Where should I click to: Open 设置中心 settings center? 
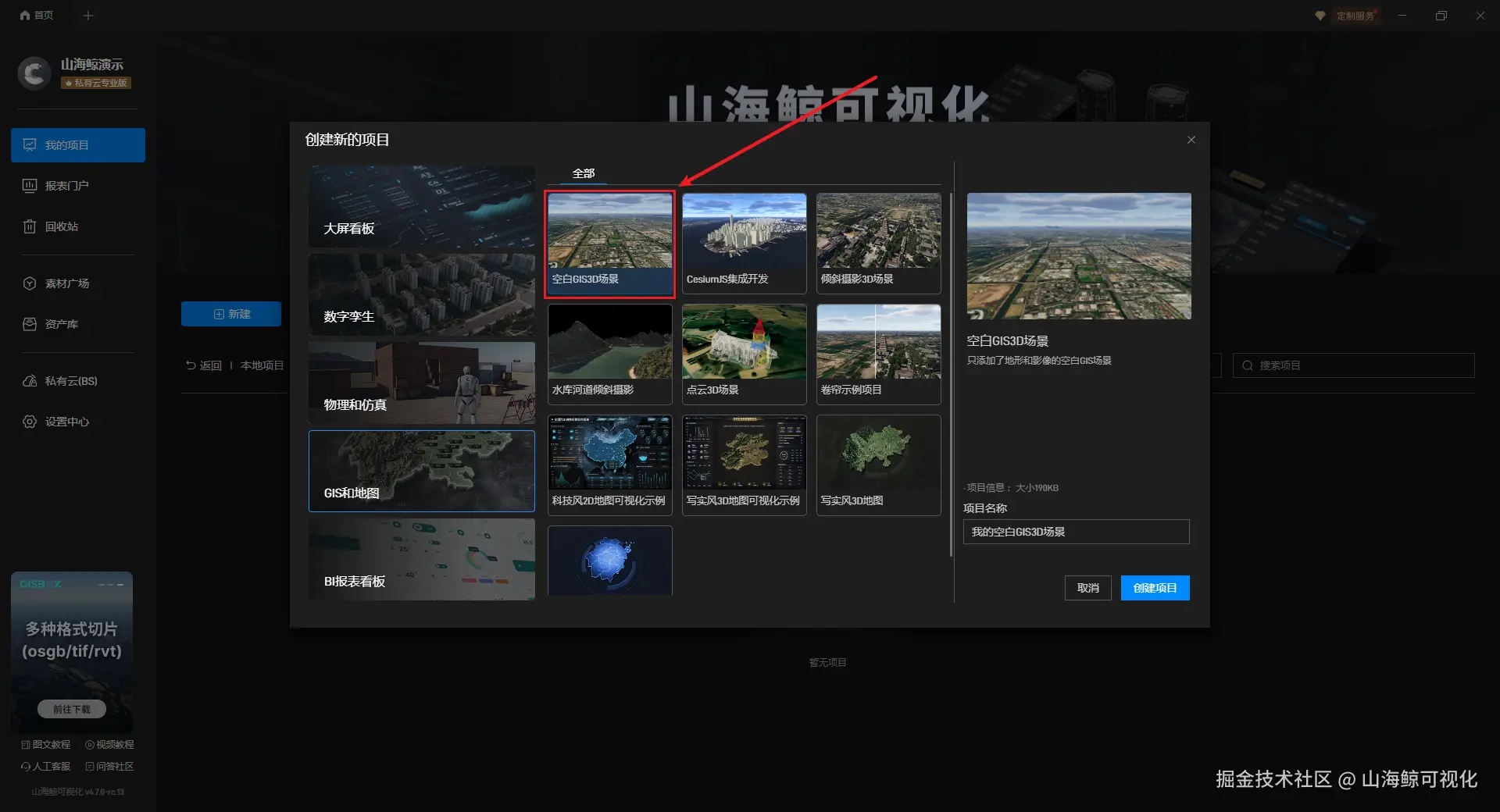pyautogui.click(x=78, y=422)
